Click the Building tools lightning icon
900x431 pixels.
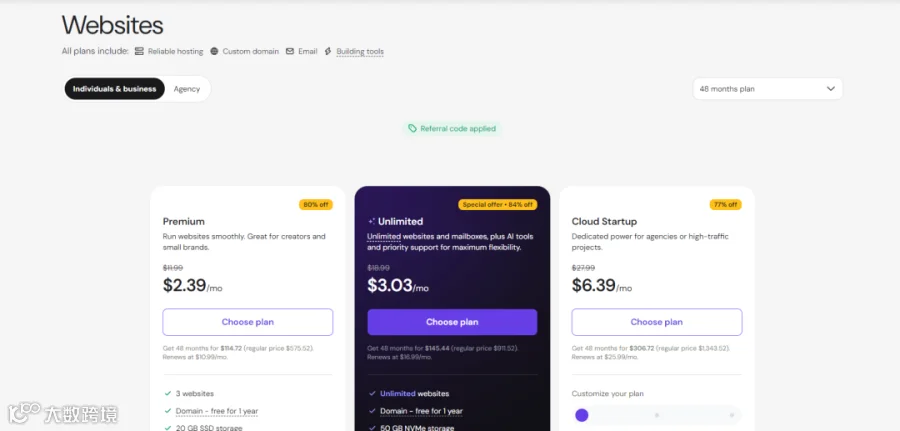pyautogui.click(x=328, y=51)
